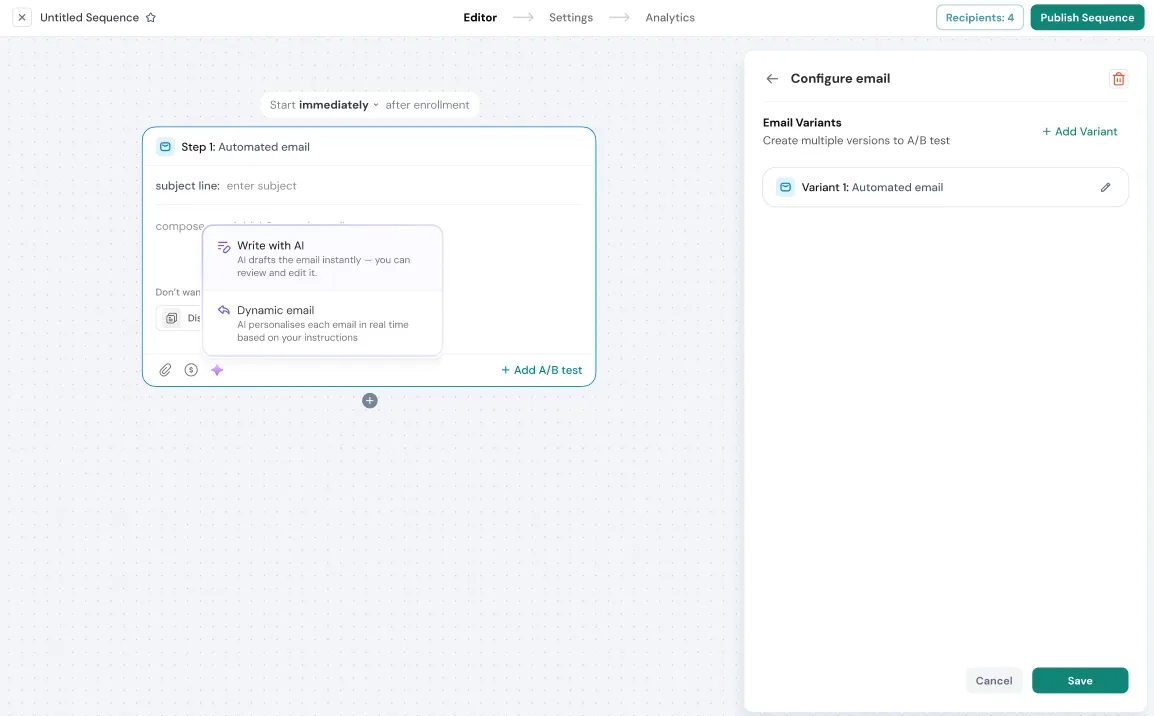Click the Step 1 email envelope icon

166,146
